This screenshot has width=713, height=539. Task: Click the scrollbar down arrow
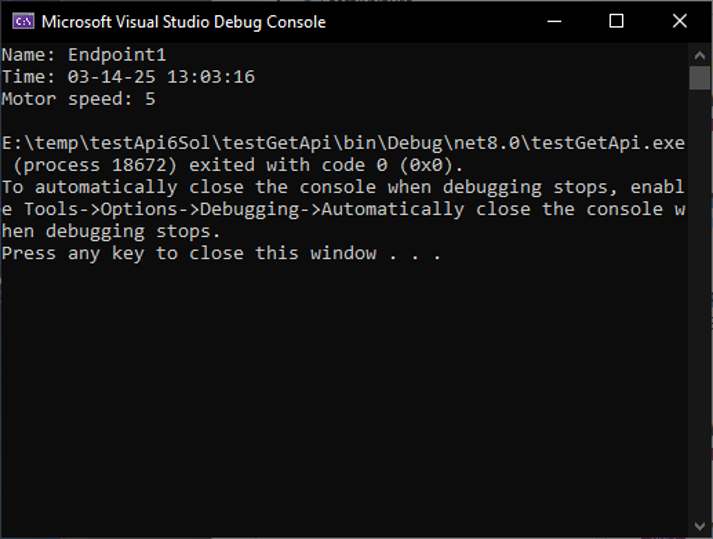699,526
